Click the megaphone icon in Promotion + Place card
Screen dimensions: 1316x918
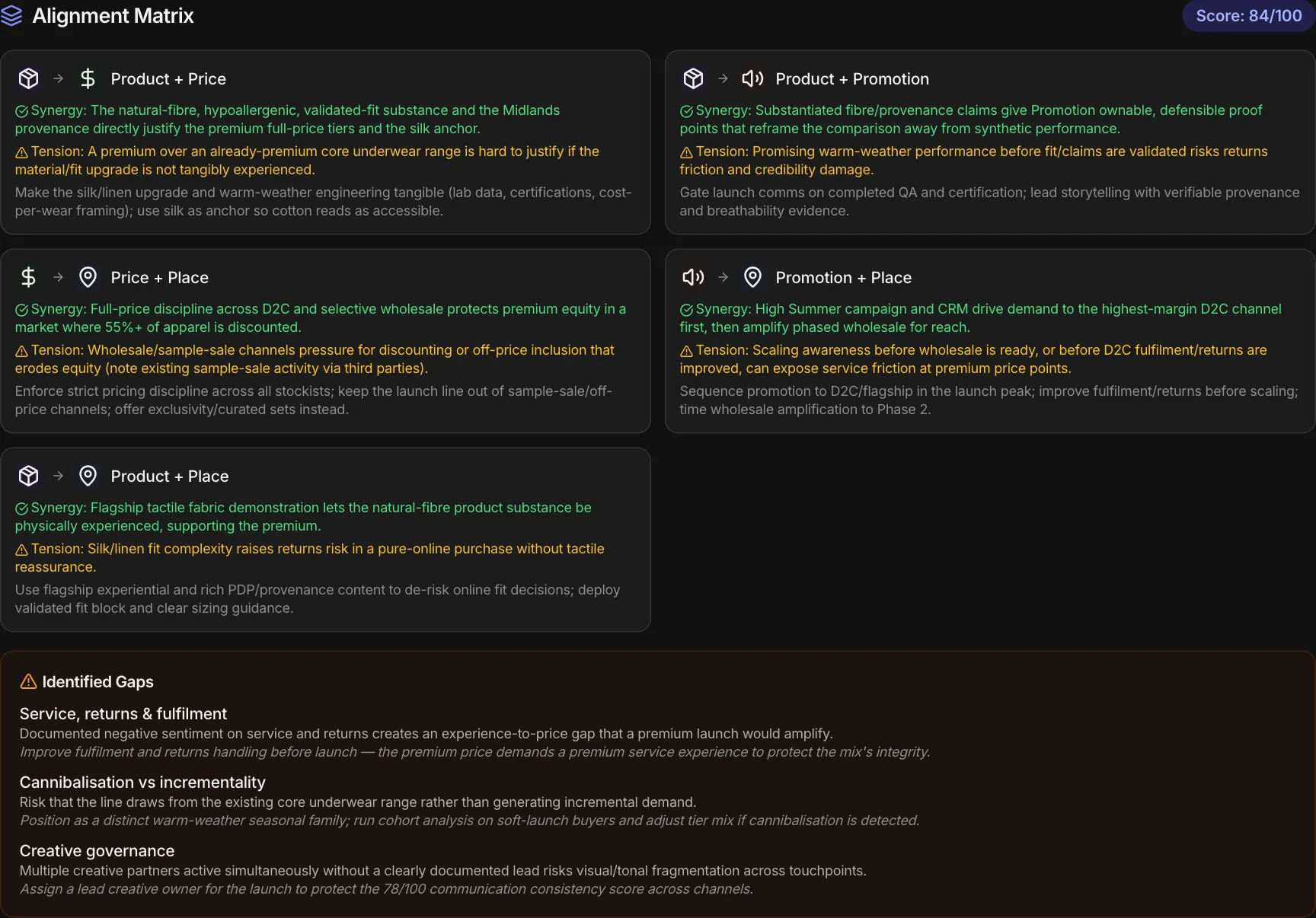(693, 277)
